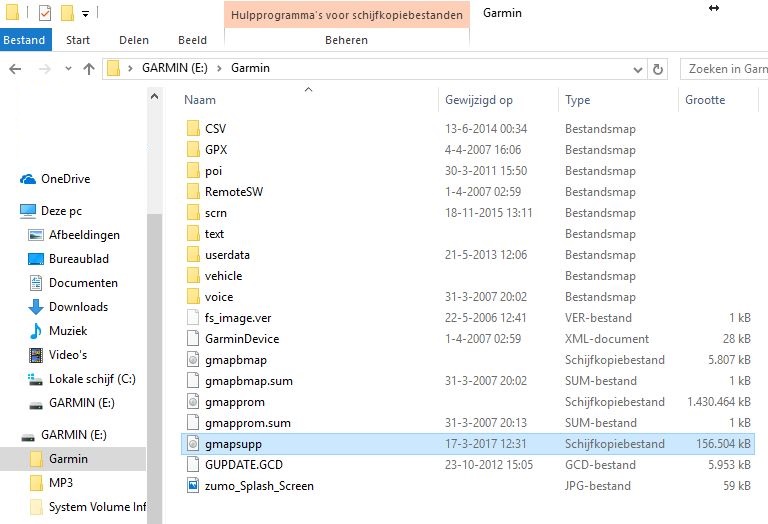
Task: Click the 1.430.464 kB size cell
Action: (x=719, y=402)
